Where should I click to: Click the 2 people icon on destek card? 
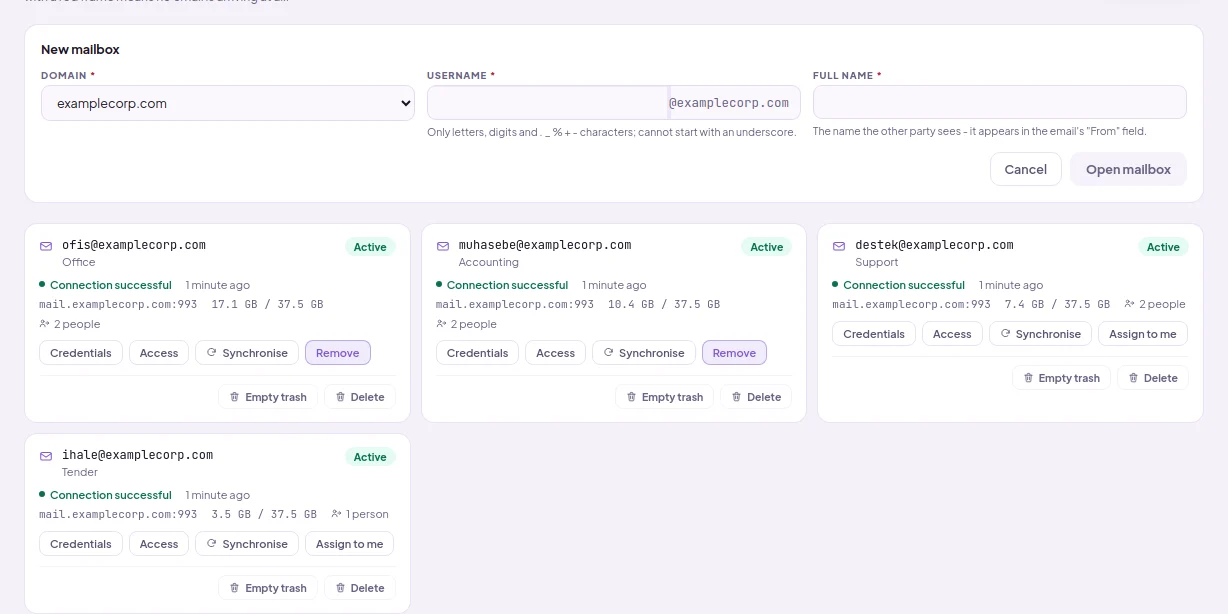point(1129,304)
